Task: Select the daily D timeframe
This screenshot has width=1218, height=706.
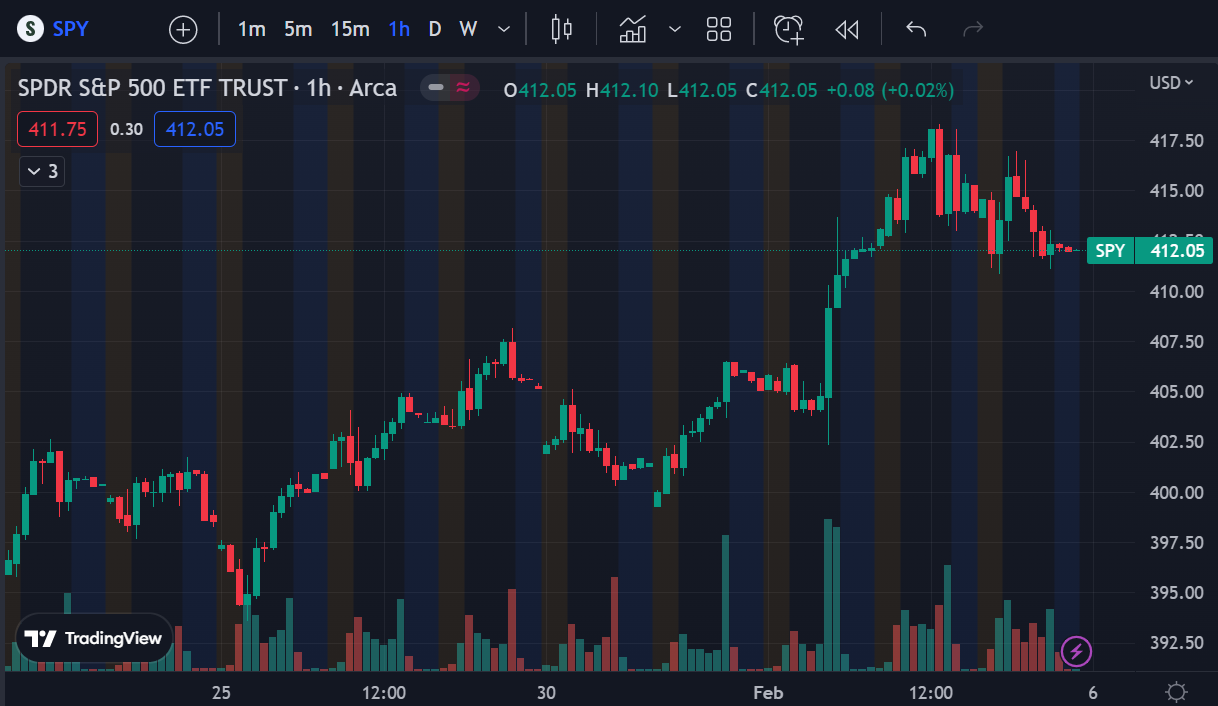Action: 435,29
